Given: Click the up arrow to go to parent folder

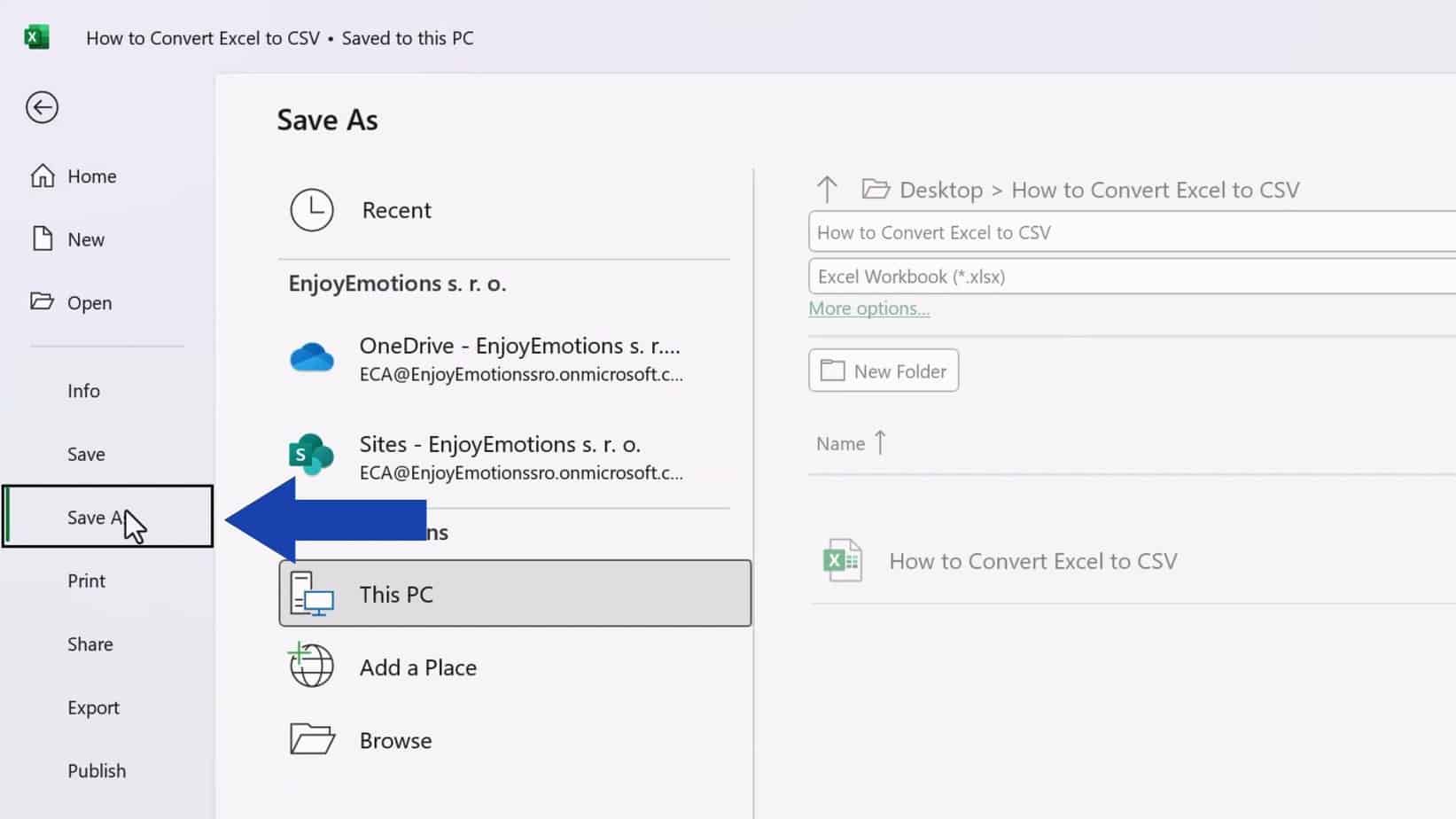Looking at the screenshot, I should (x=826, y=189).
